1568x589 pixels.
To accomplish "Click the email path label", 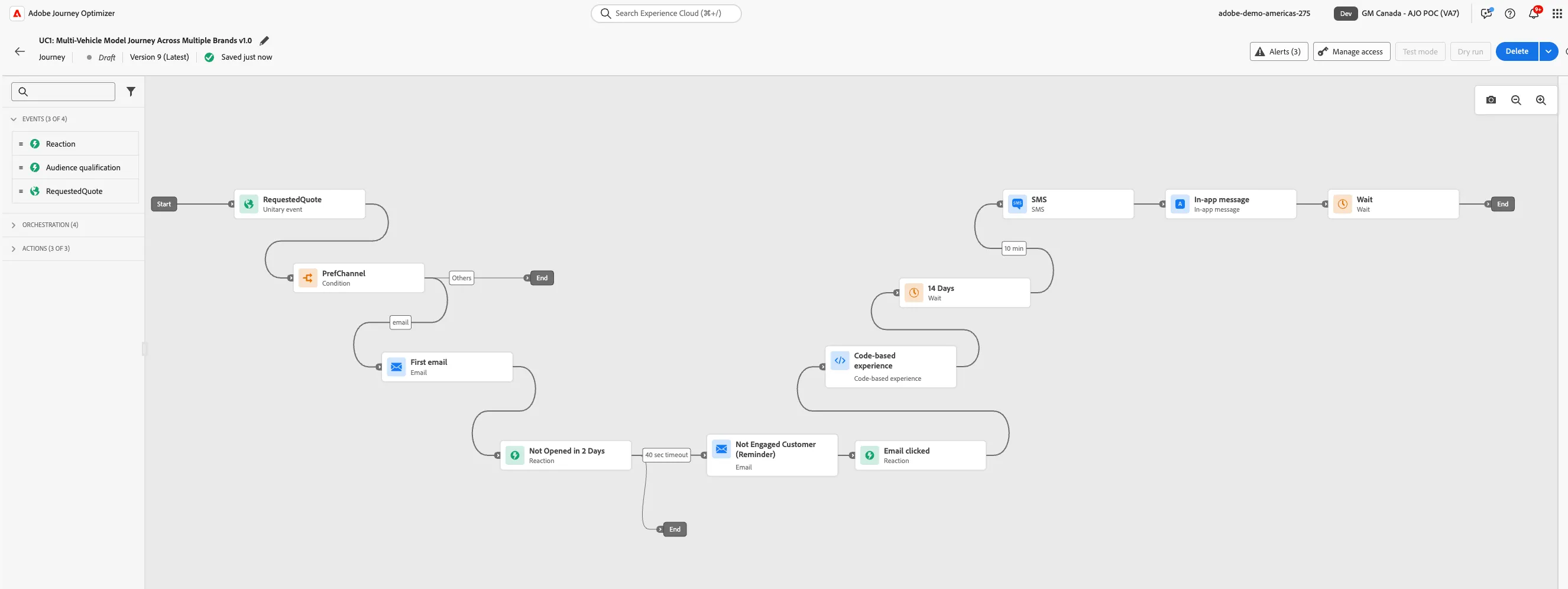I will tap(400, 322).
